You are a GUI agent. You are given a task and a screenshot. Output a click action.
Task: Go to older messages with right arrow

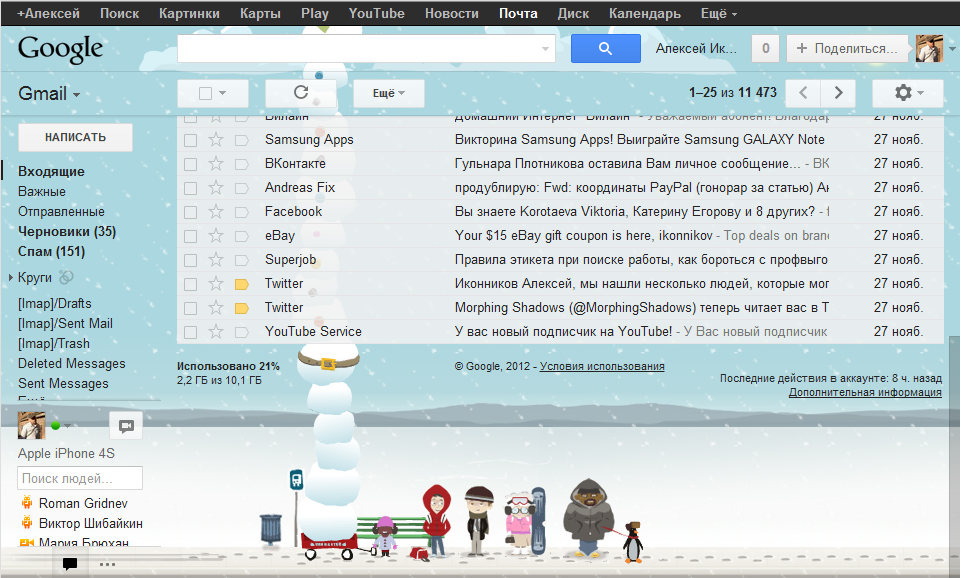click(x=838, y=93)
